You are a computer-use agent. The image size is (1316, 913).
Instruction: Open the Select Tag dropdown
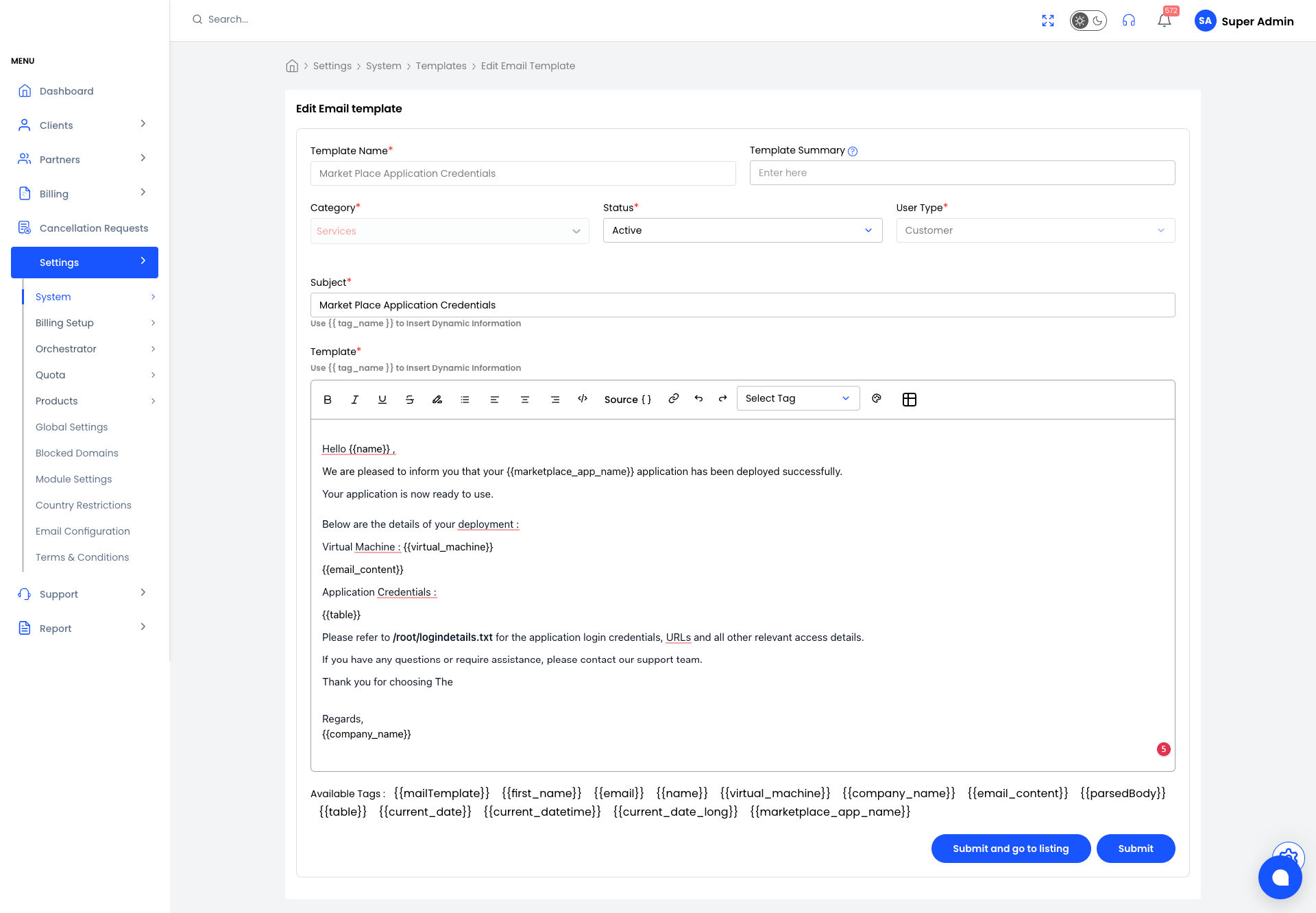click(798, 398)
